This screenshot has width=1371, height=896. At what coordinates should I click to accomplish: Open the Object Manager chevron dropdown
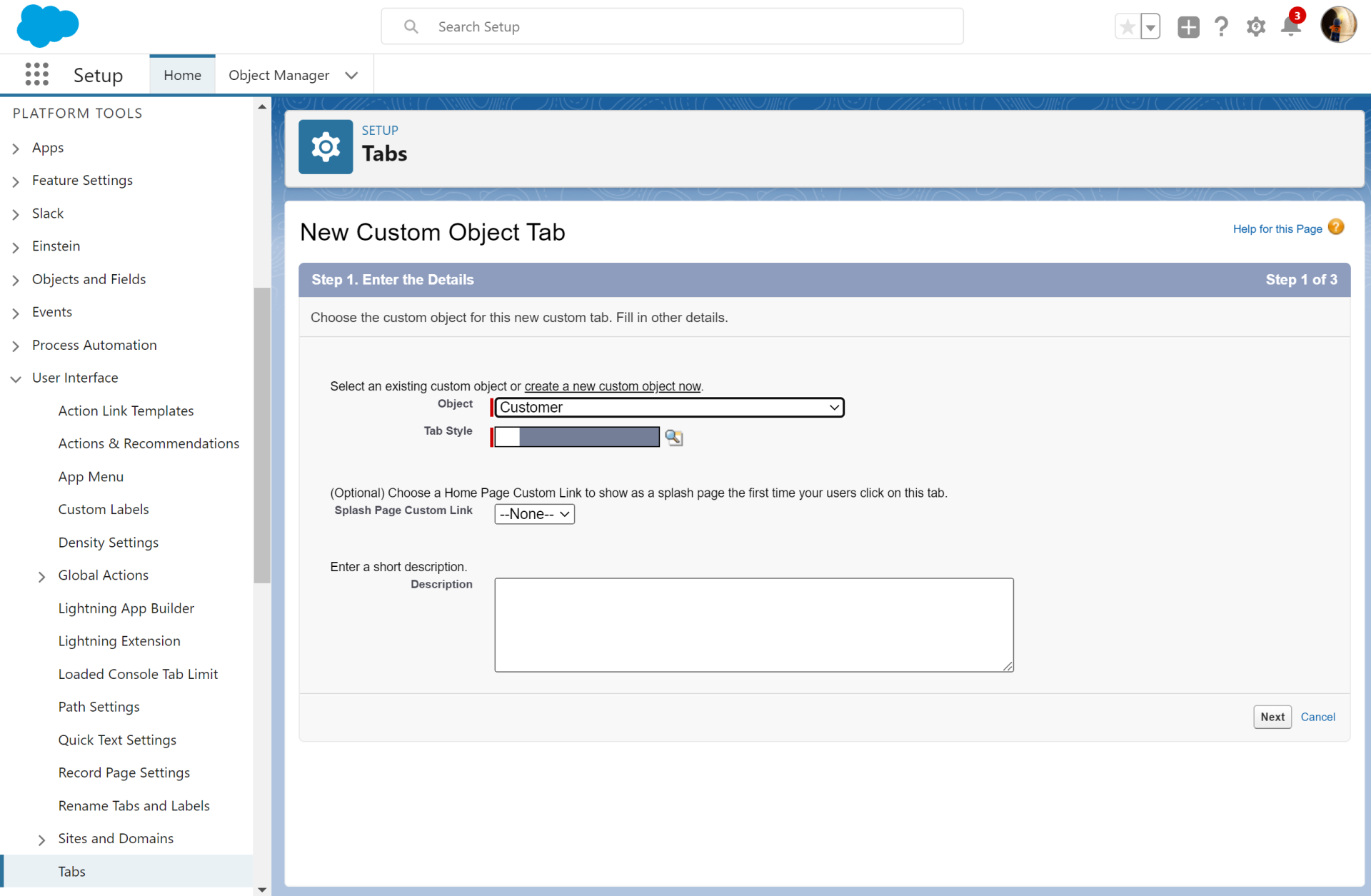[x=351, y=75]
